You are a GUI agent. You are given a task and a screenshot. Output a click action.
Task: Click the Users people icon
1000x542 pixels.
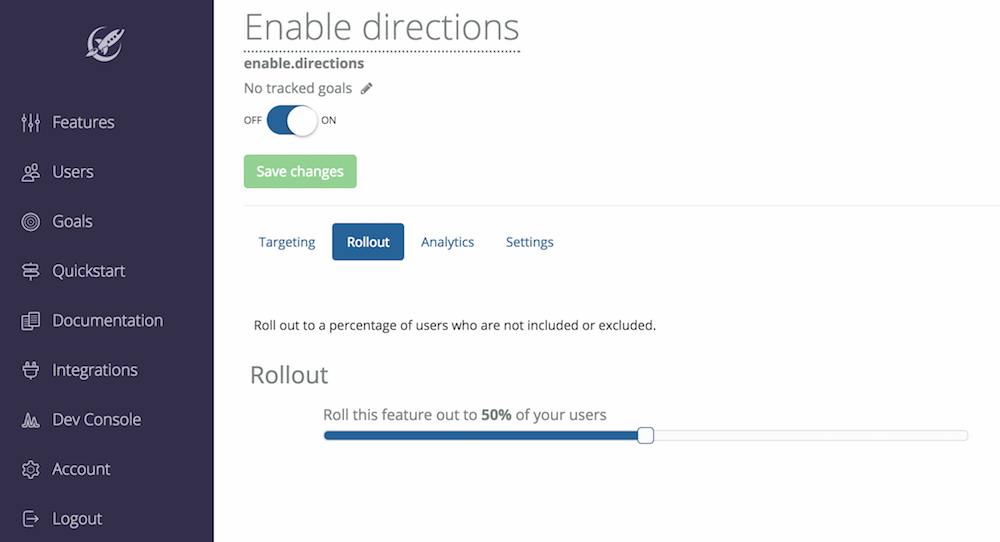click(30, 172)
